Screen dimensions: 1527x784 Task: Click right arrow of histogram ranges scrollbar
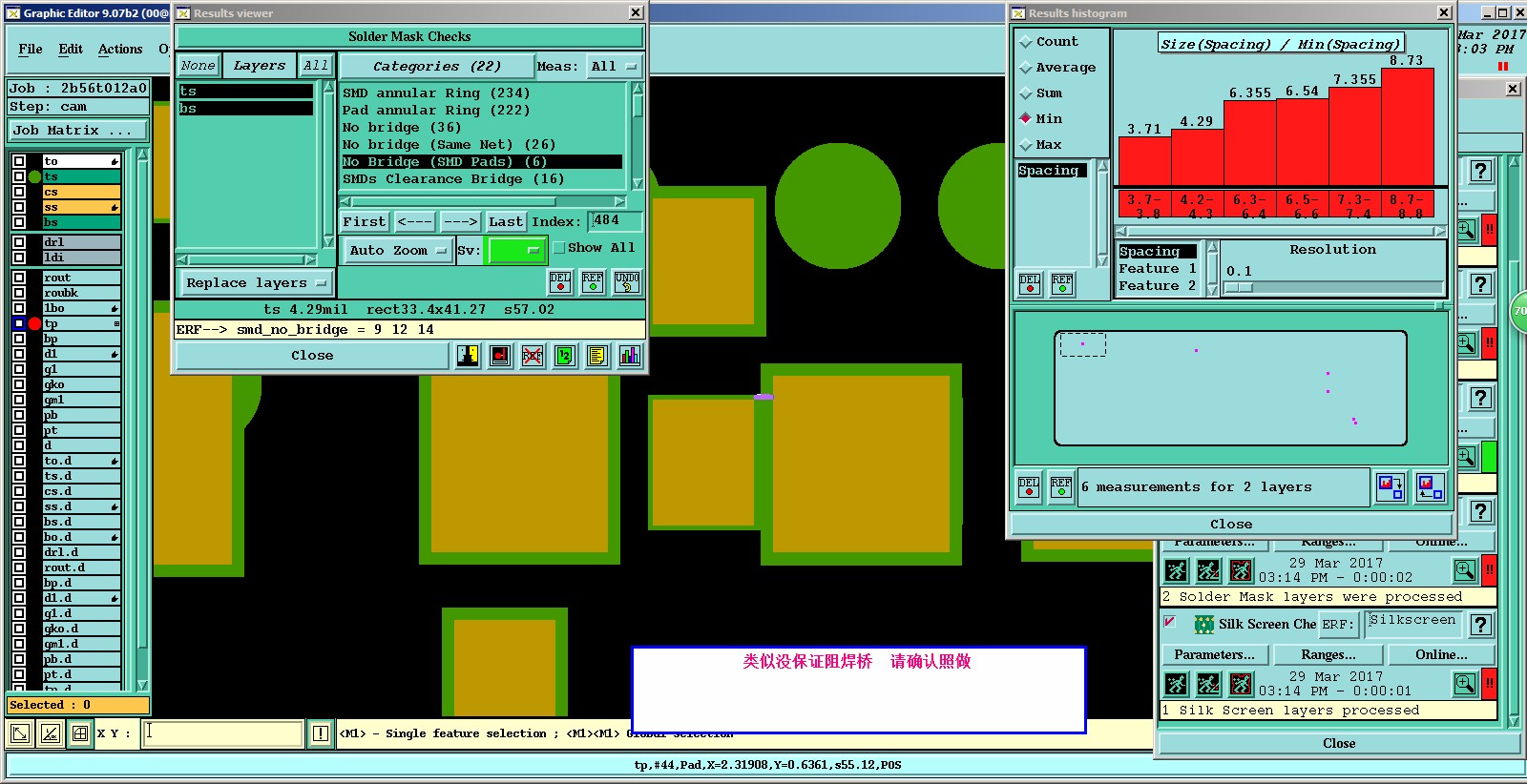coord(1441,231)
